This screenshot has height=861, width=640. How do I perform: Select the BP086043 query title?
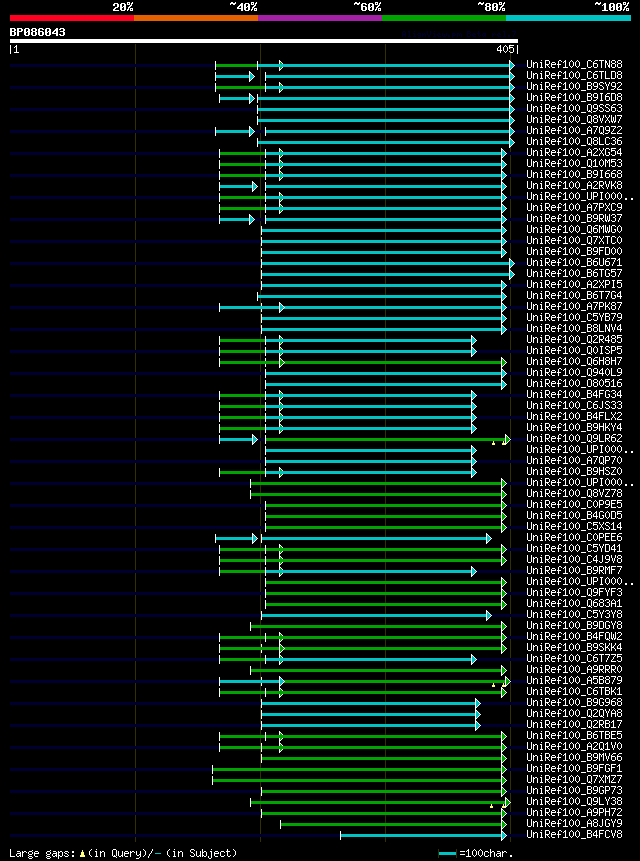click(x=37, y=32)
